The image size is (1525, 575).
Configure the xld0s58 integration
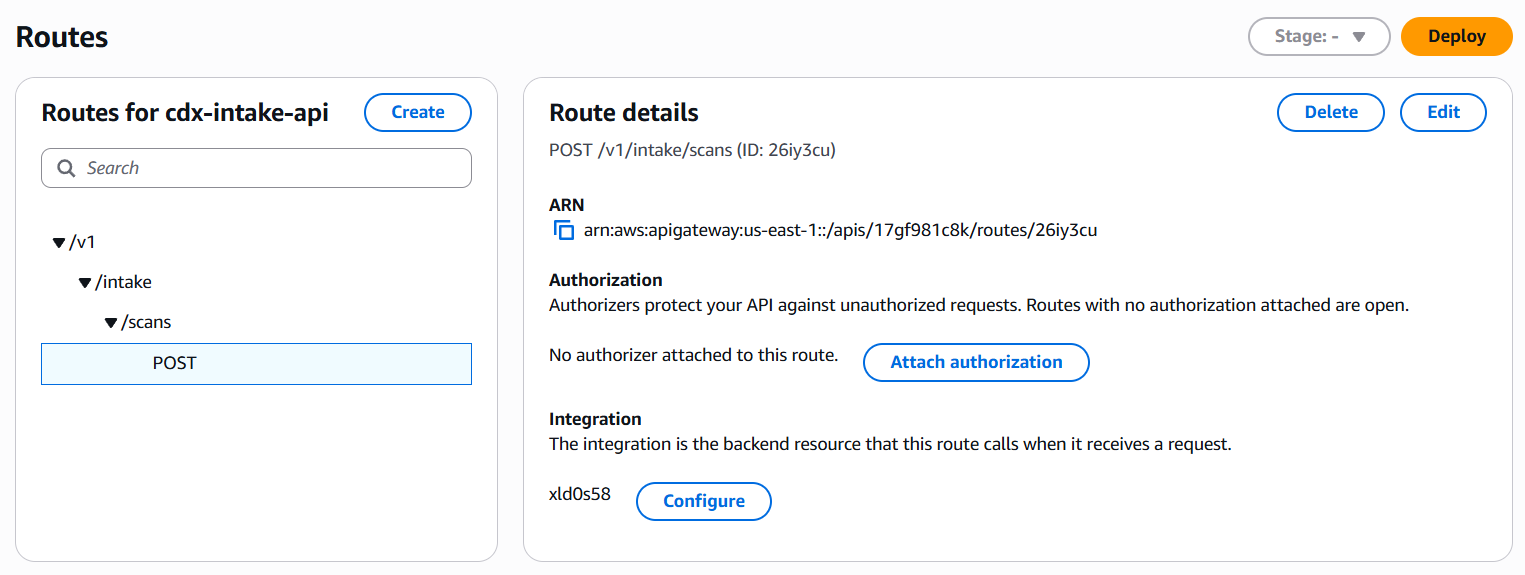tap(703, 501)
